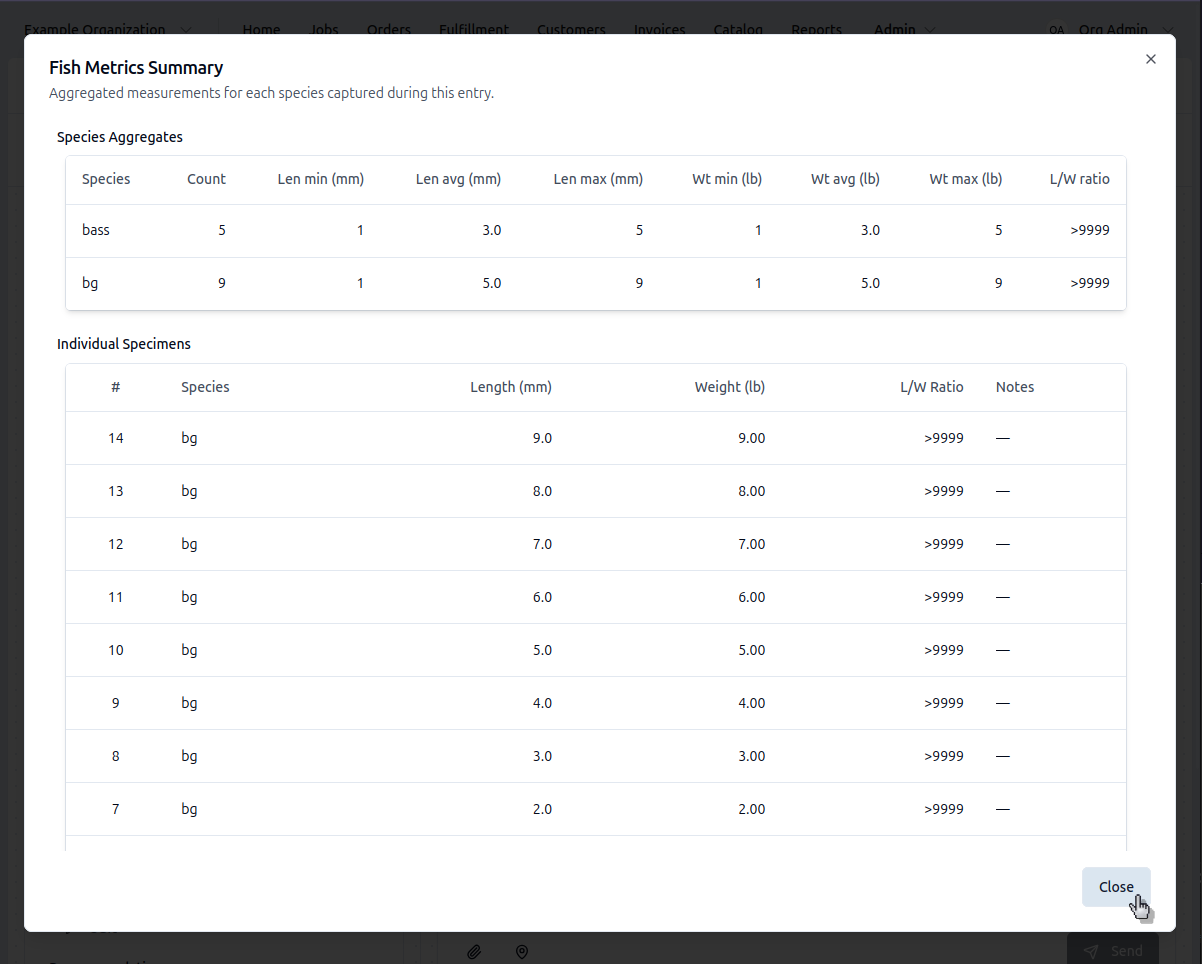The width and height of the screenshot is (1202, 964).
Task: Open the Admin dropdown menu
Action: click(904, 30)
